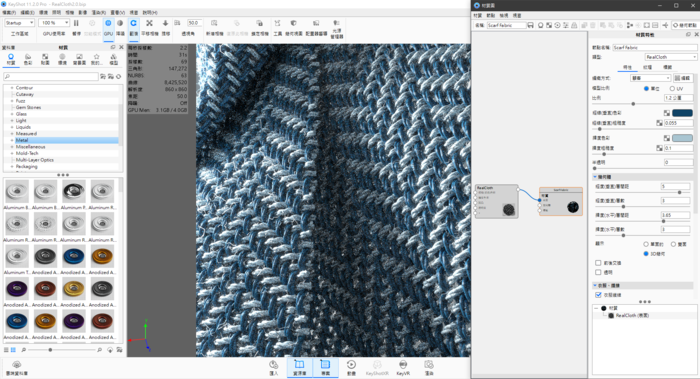The height and width of the screenshot is (379, 700).
Task: Click the Edit button beside weave pattern
Action: [x=683, y=78]
